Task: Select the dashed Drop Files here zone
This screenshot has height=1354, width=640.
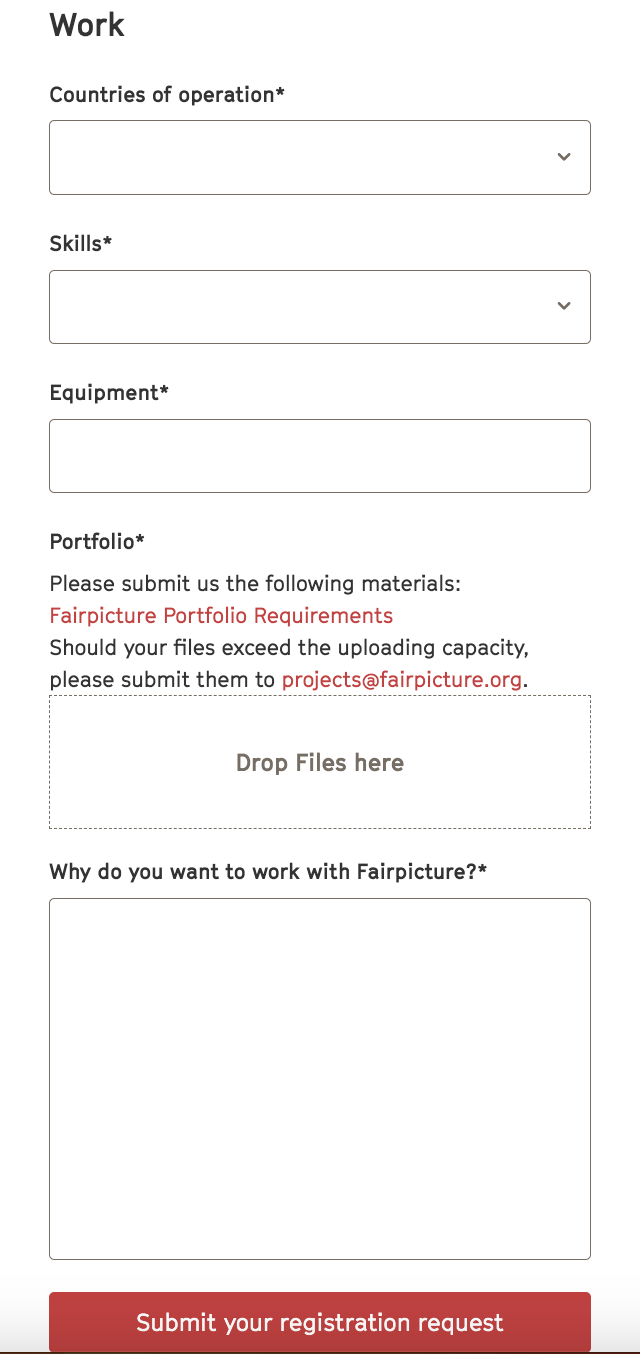Action: 320,762
